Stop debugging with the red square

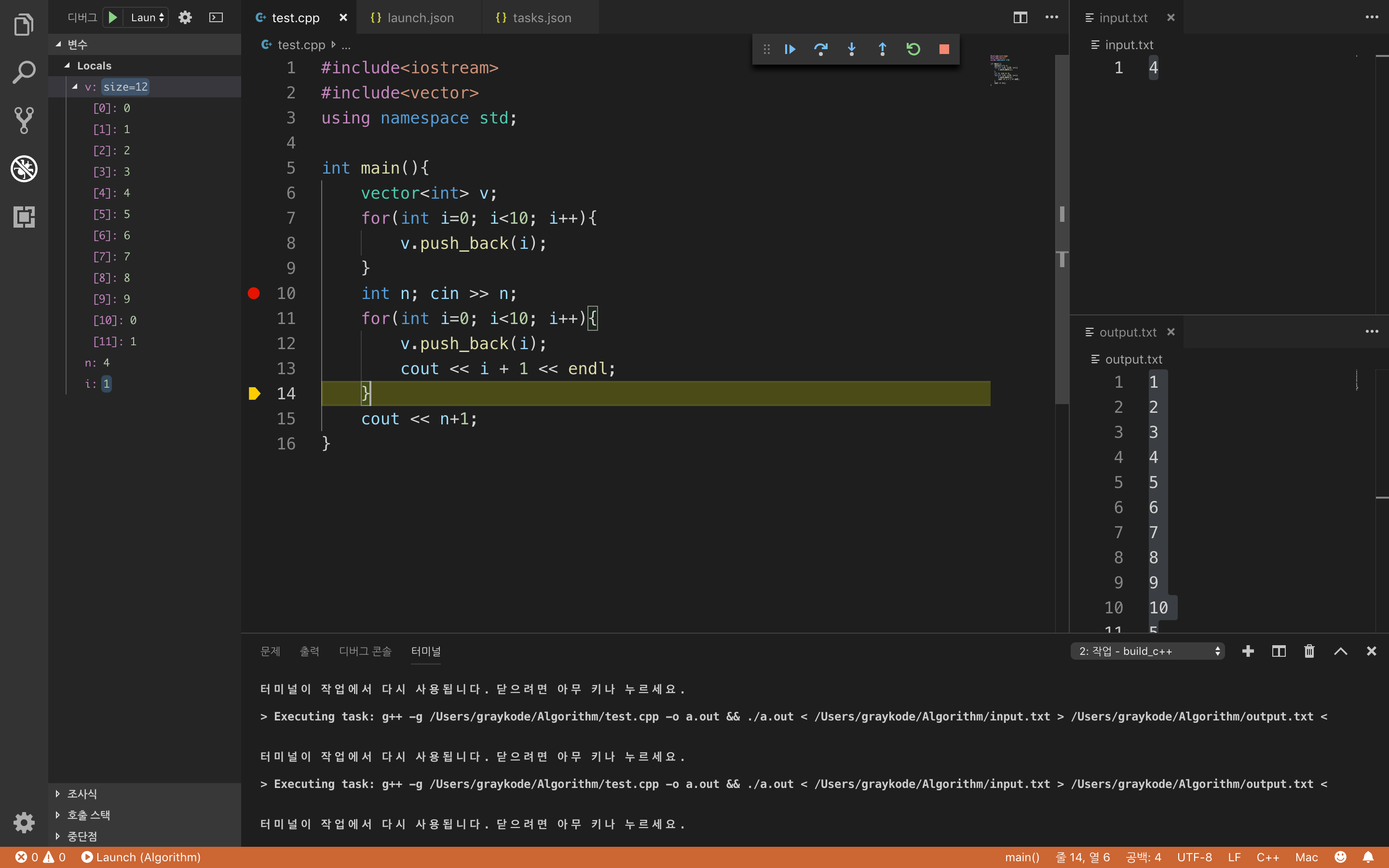click(x=944, y=49)
